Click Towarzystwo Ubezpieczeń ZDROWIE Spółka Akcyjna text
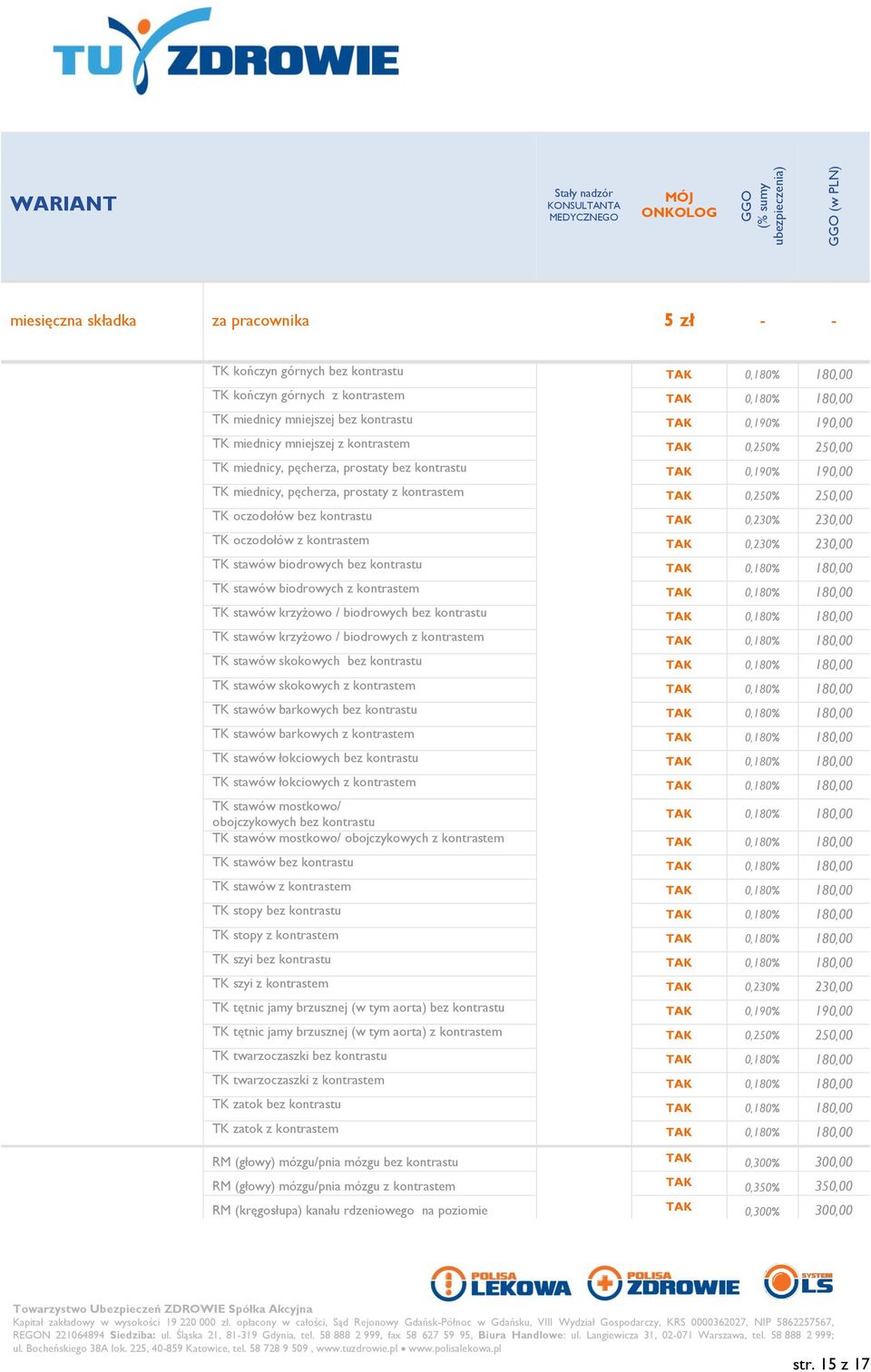Viewport: 871px width, 1372px height. 162,1309
